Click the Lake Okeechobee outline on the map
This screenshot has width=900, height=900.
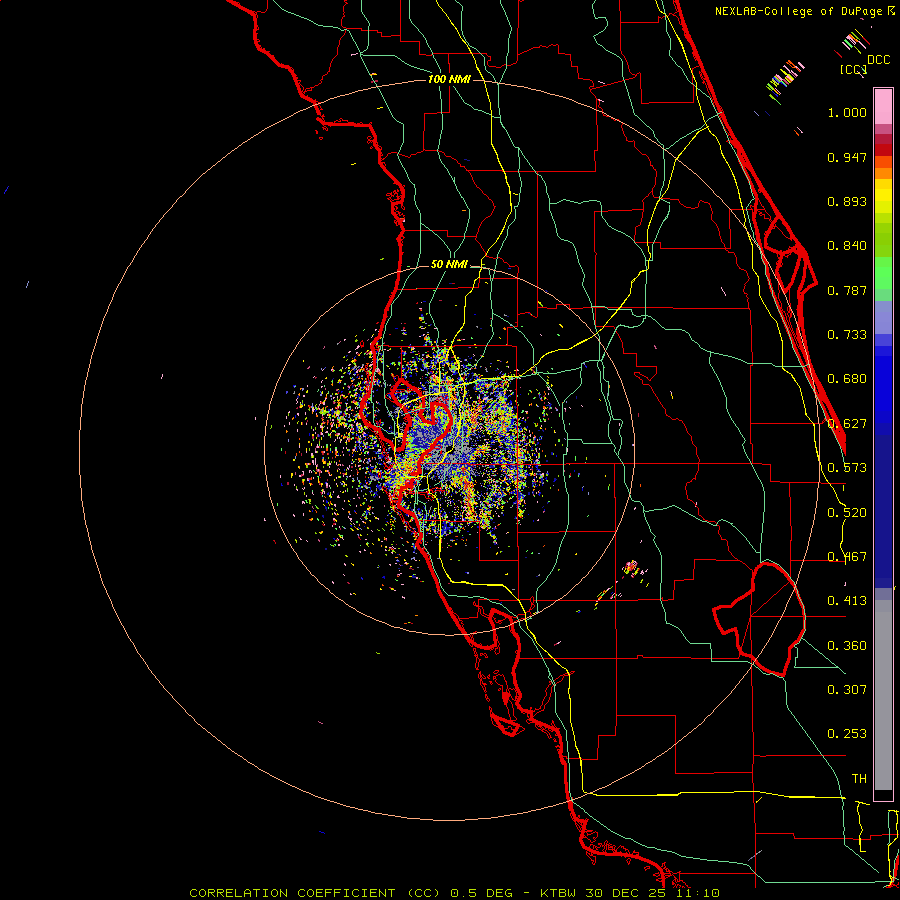(x=761, y=619)
